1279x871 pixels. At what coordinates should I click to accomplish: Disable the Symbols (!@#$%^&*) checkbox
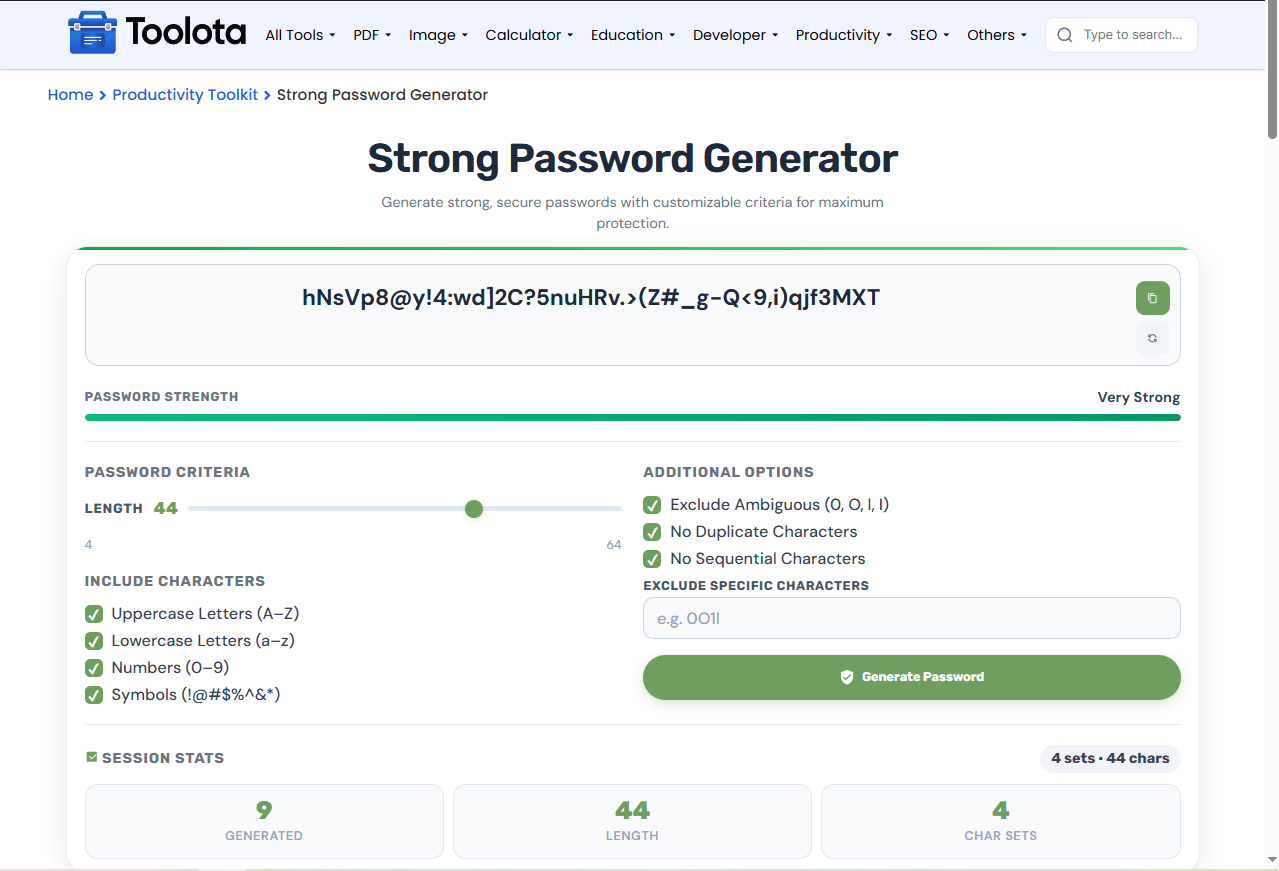click(x=94, y=695)
